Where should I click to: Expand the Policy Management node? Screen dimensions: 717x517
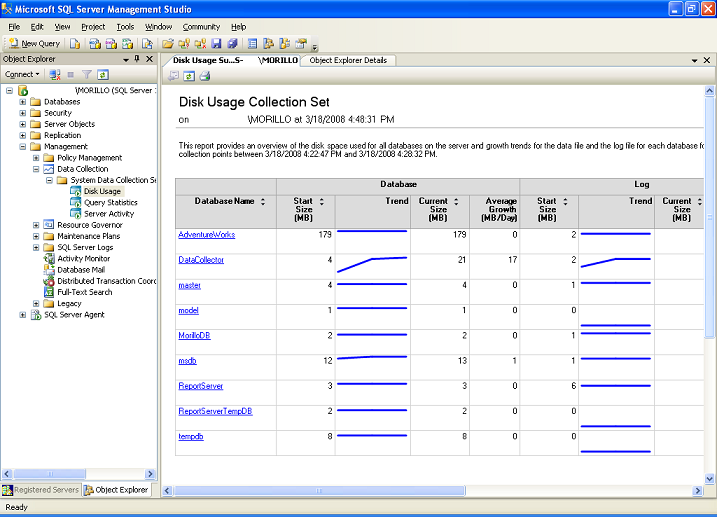pyautogui.click(x=36, y=158)
